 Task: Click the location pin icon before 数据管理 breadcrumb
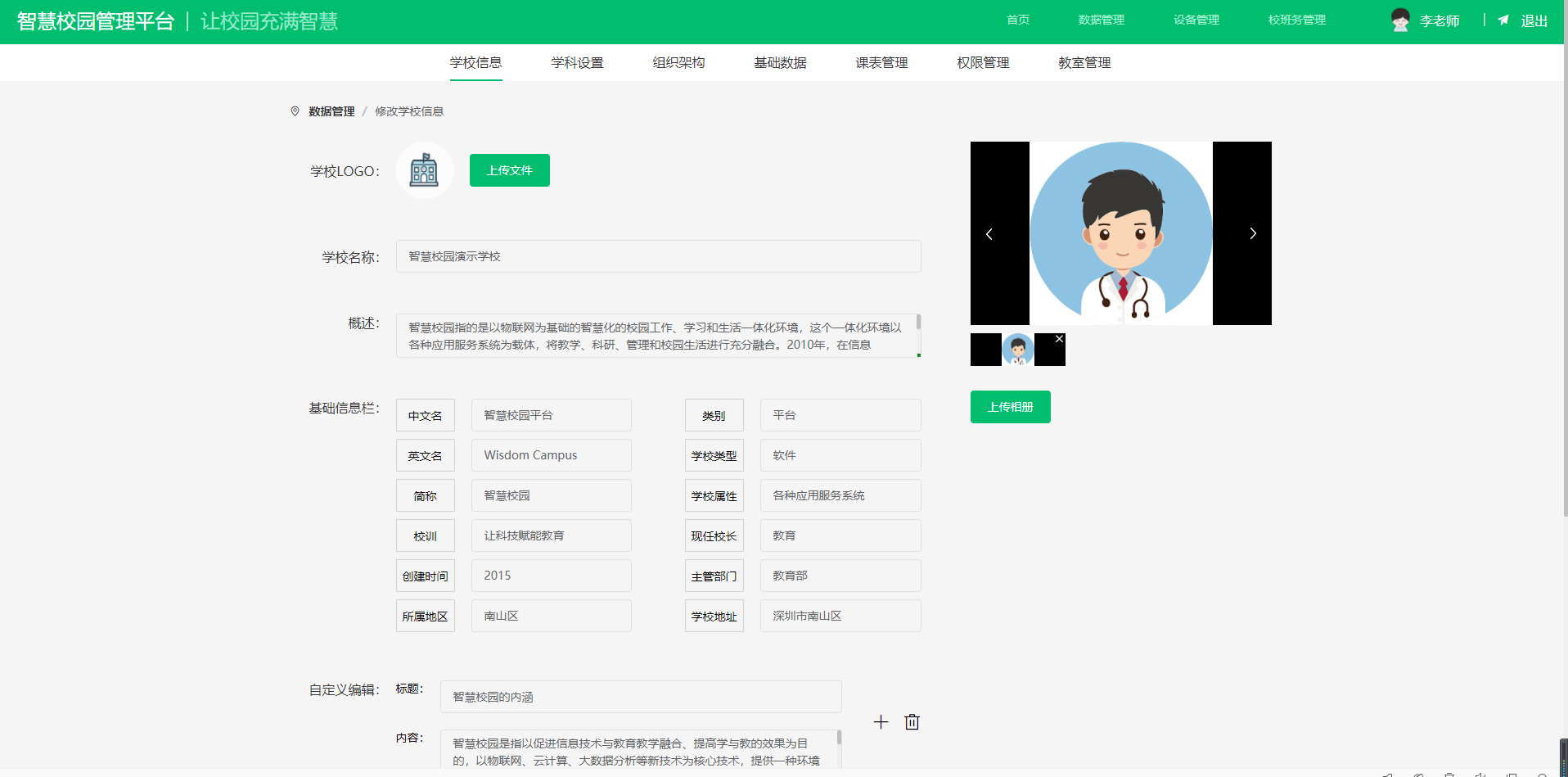(x=295, y=111)
